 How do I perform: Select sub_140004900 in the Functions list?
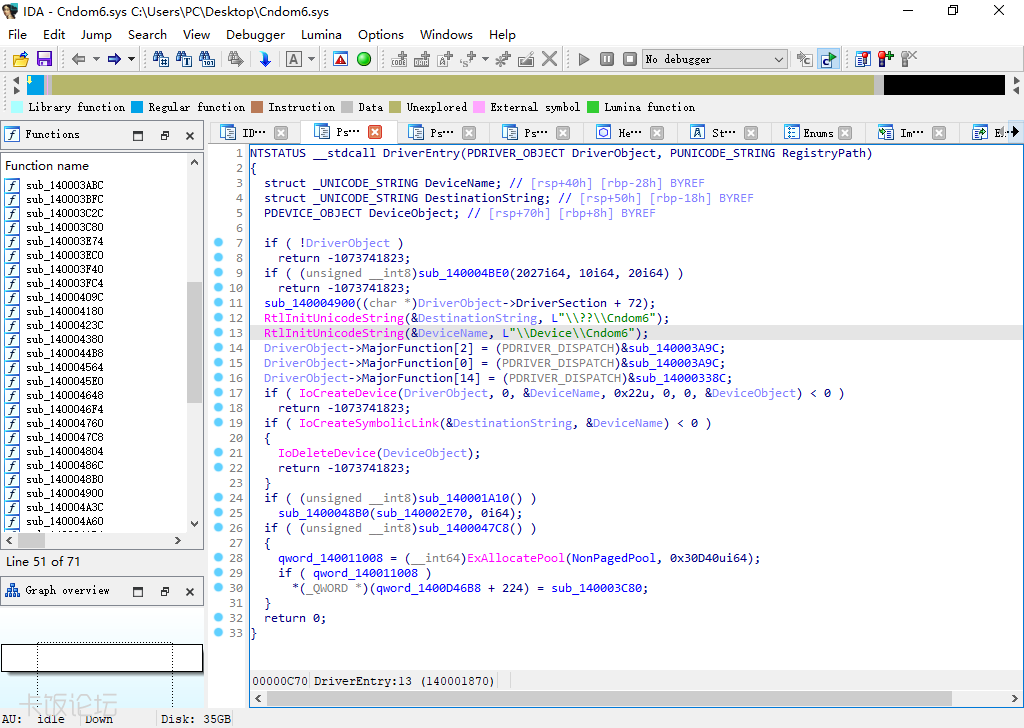64,493
